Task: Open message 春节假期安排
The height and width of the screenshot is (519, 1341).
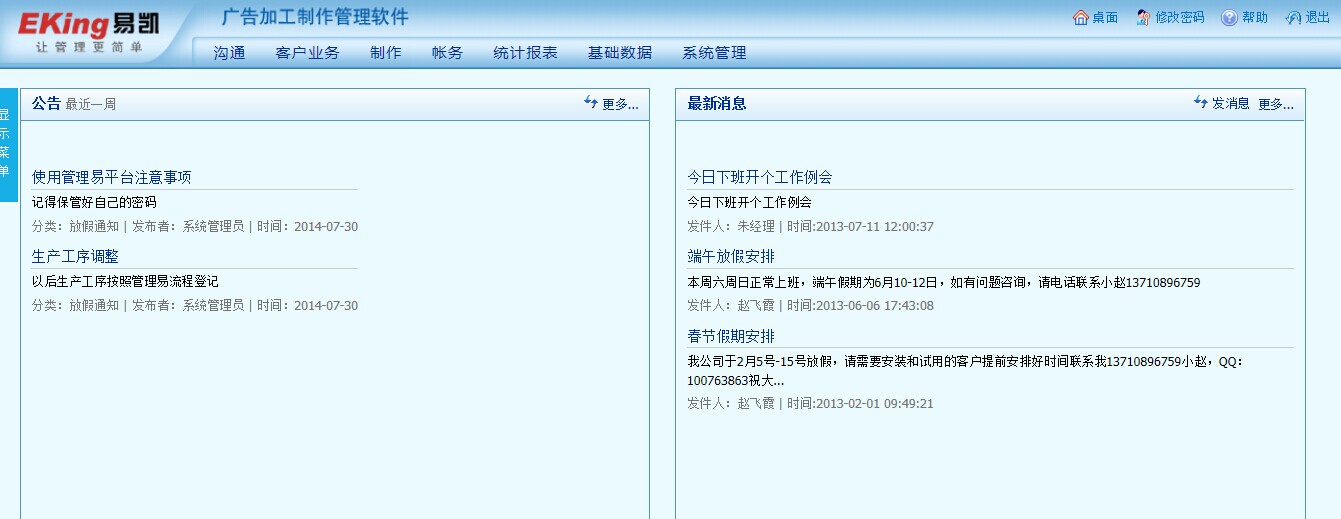Action: (x=731, y=336)
